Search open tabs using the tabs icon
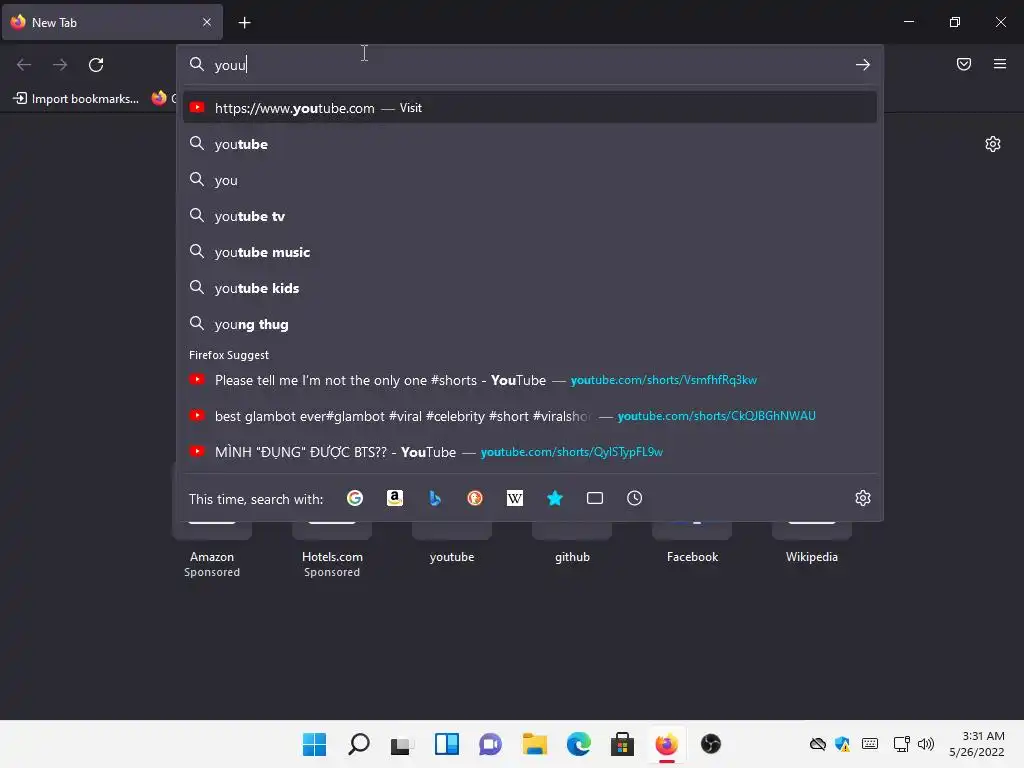 [594, 498]
